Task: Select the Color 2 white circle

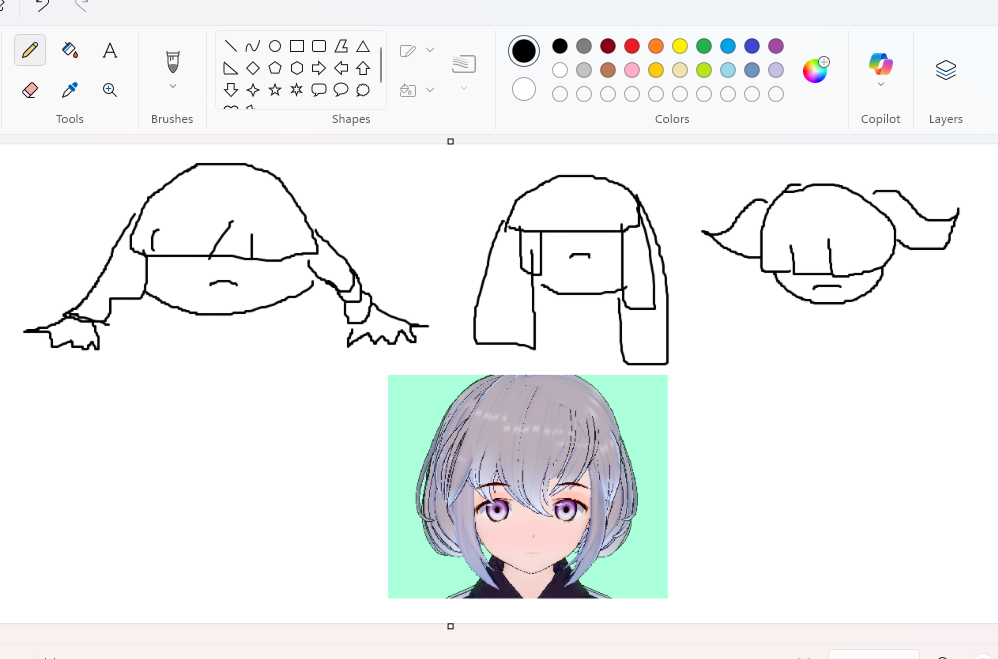Action: coord(524,89)
